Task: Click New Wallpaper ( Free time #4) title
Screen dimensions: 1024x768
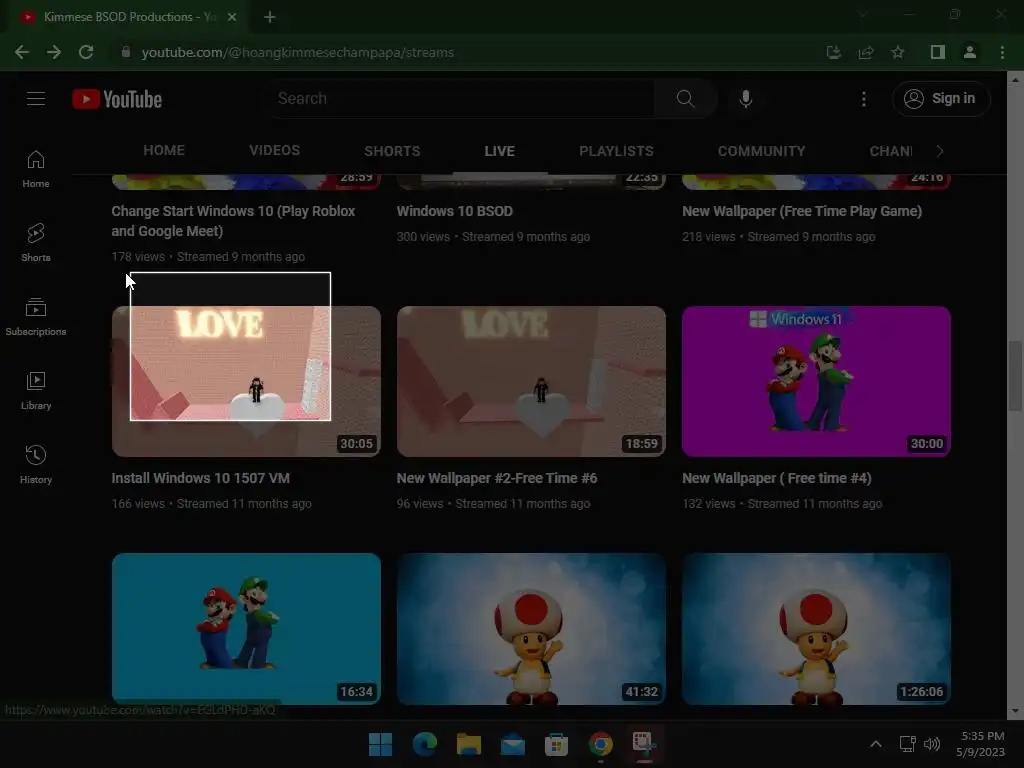Action: 776,478
